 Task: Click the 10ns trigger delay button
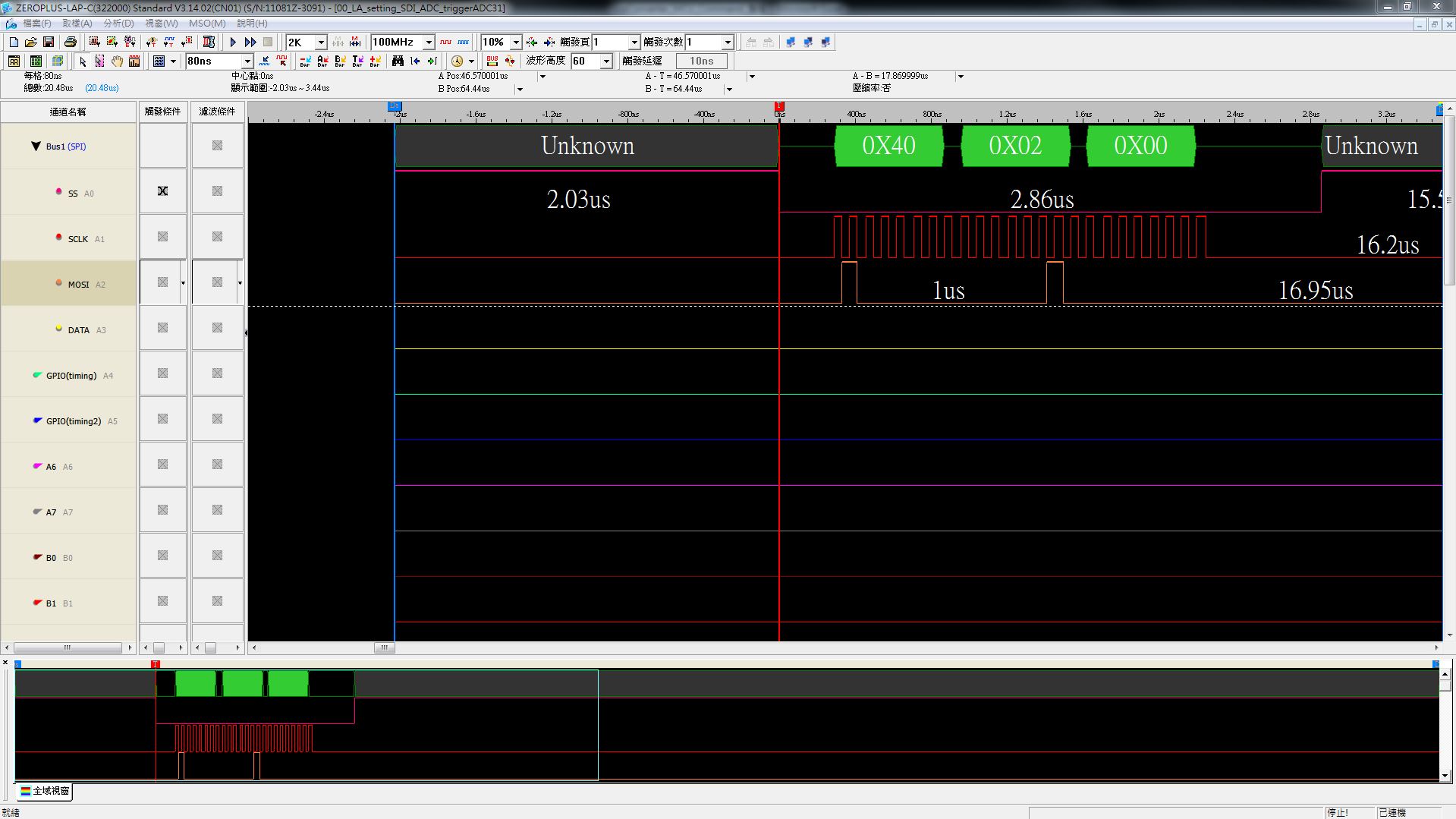click(701, 61)
